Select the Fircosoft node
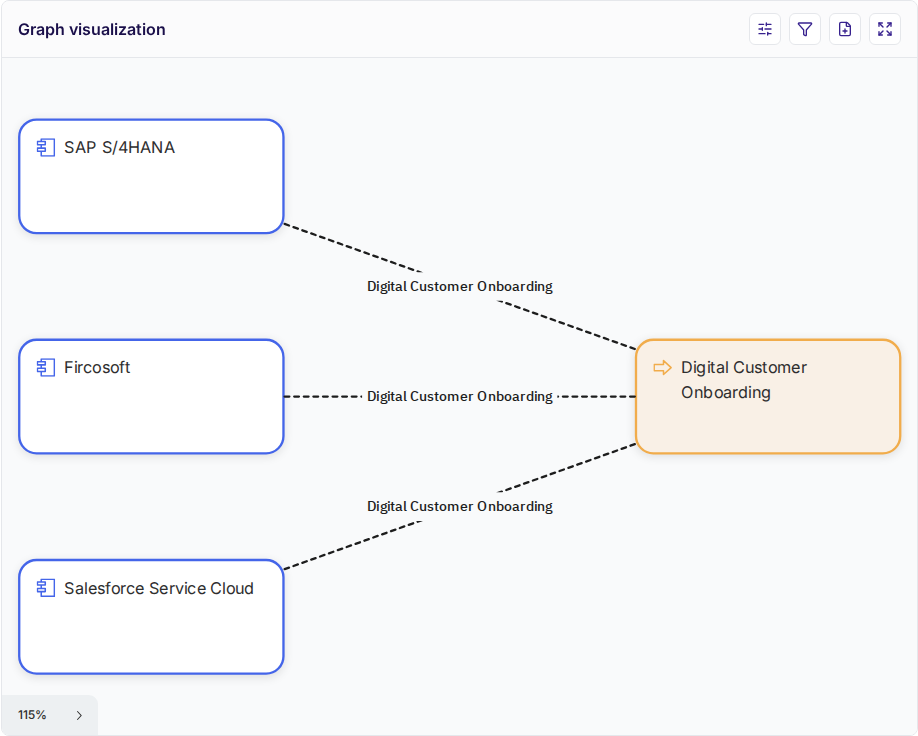918x736 pixels. coord(151,396)
